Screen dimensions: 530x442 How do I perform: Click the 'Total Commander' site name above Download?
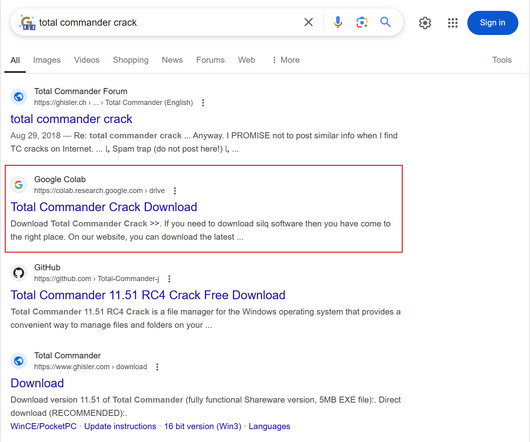pyautogui.click(x=67, y=355)
